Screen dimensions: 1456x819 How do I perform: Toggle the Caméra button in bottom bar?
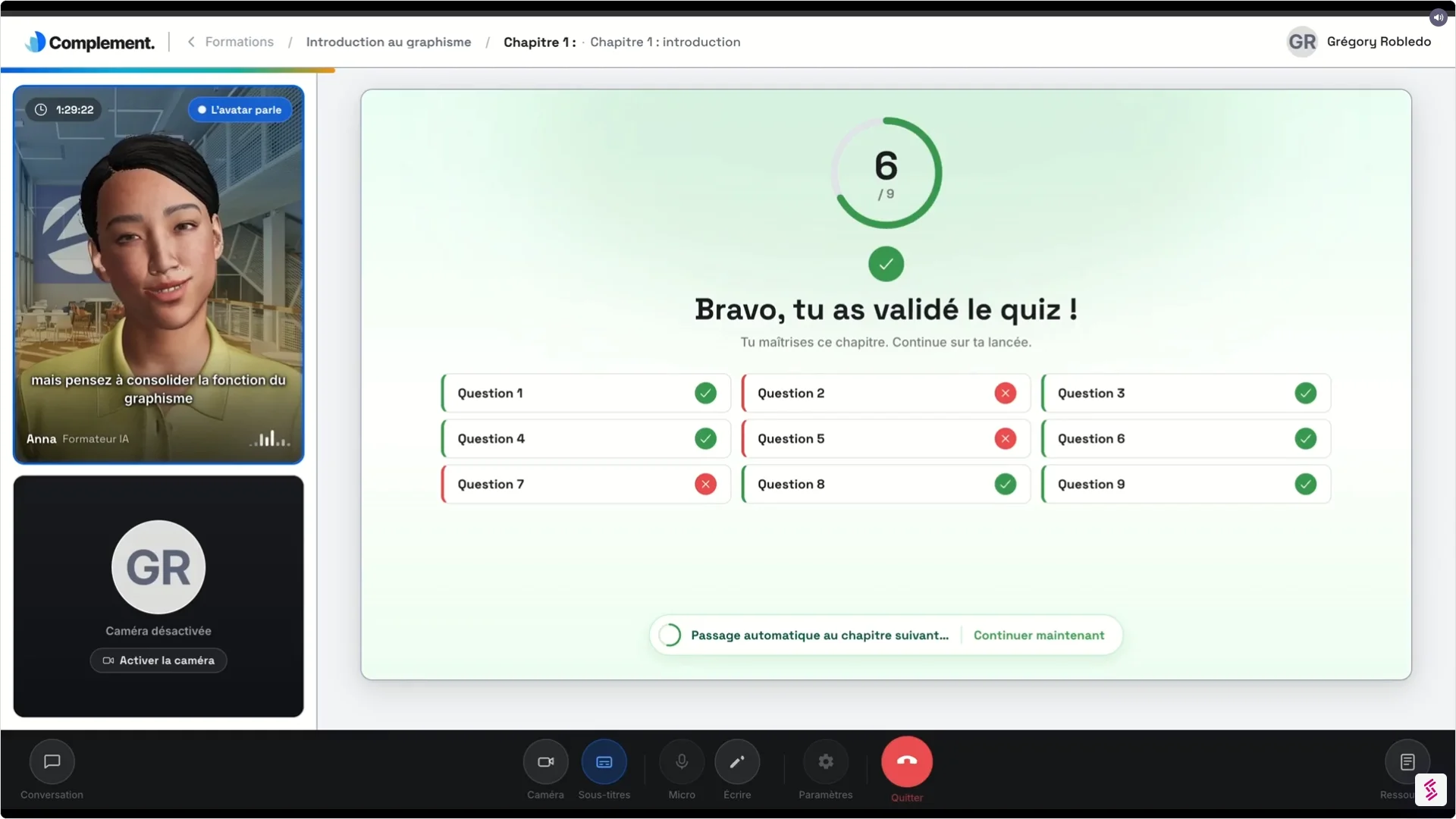pos(545,761)
